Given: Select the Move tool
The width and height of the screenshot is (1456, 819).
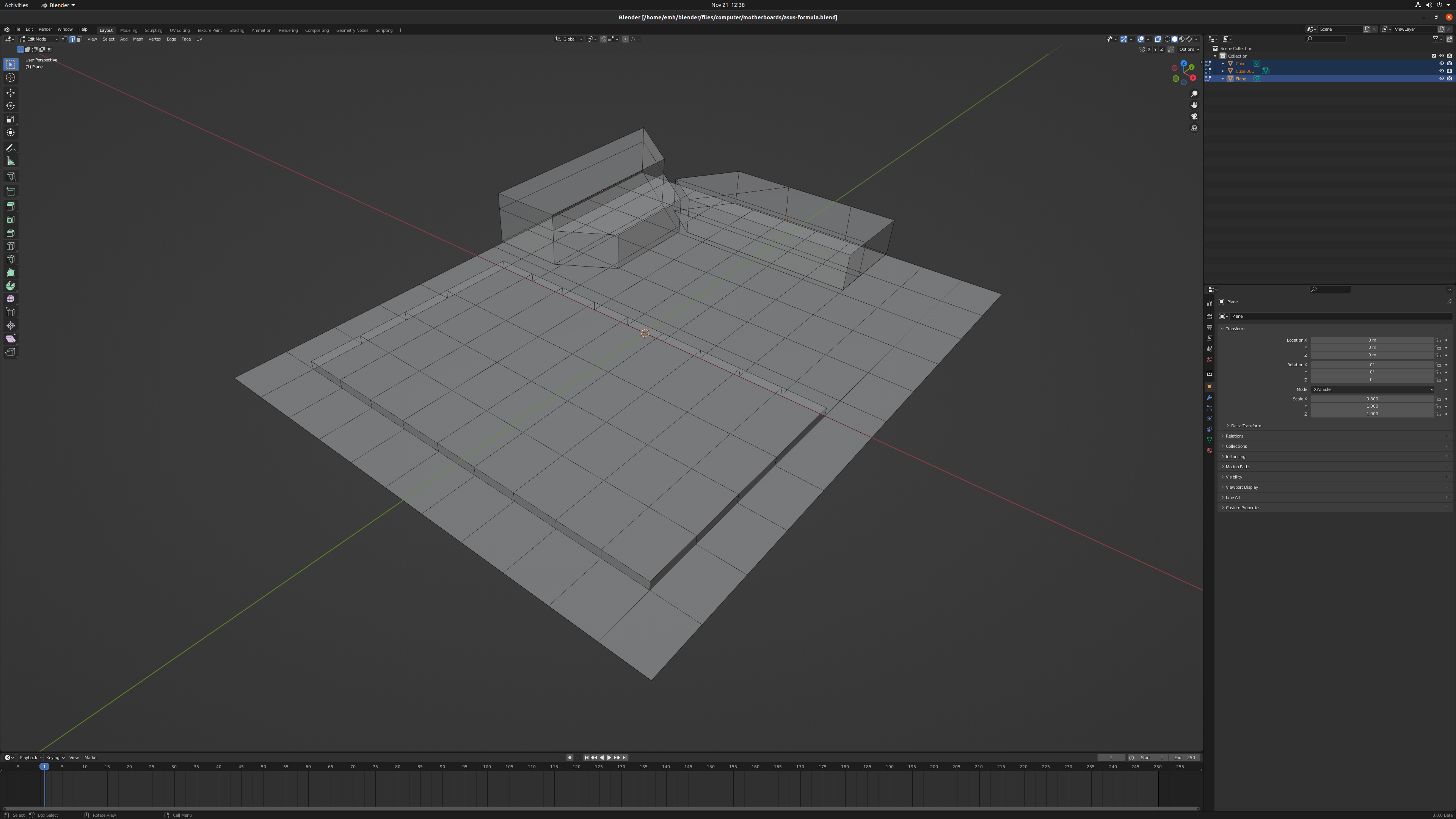Looking at the screenshot, I should [x=11, y=93].
